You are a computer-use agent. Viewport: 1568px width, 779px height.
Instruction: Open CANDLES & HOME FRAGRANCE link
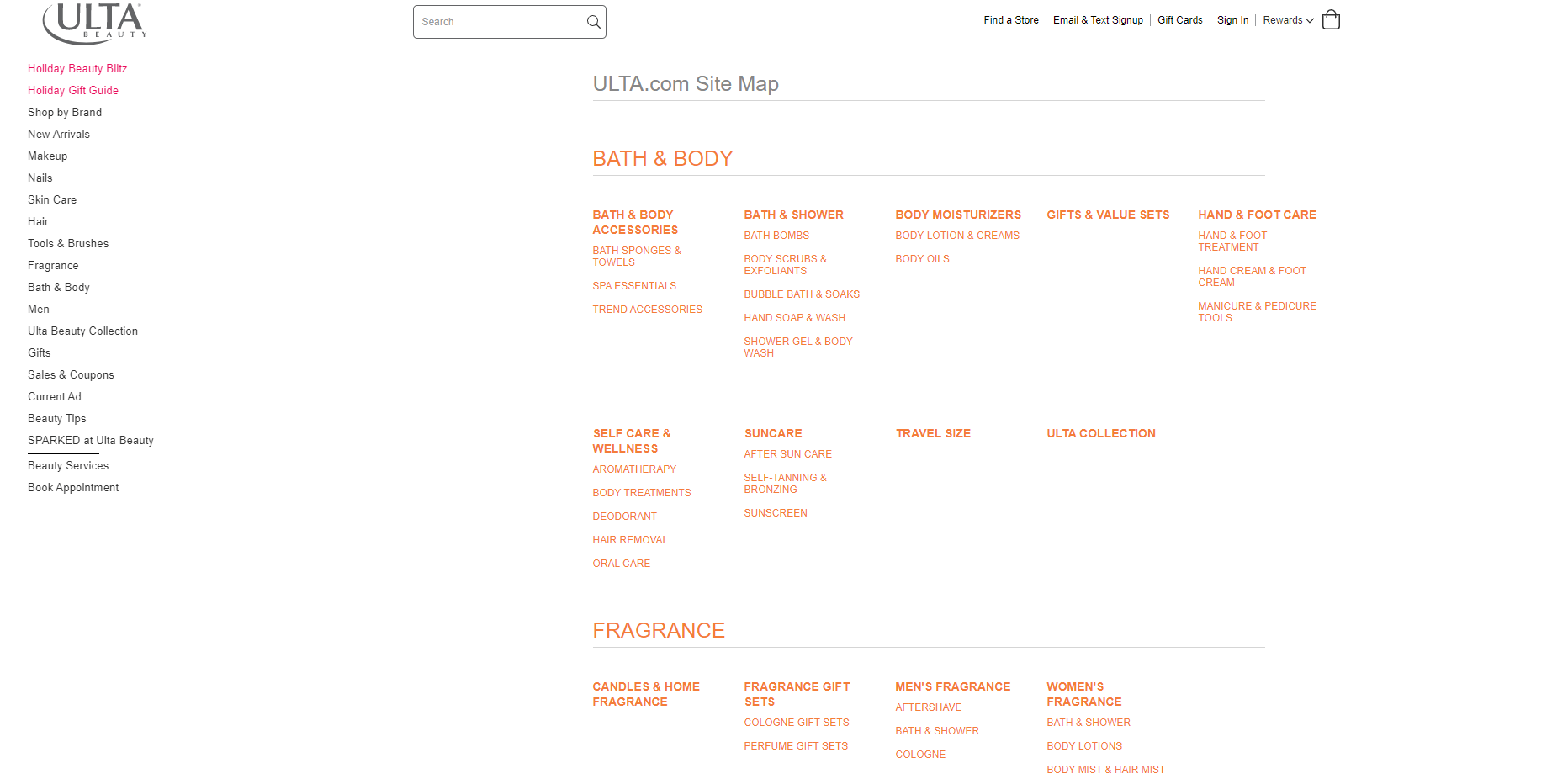(x=646, y=694)
